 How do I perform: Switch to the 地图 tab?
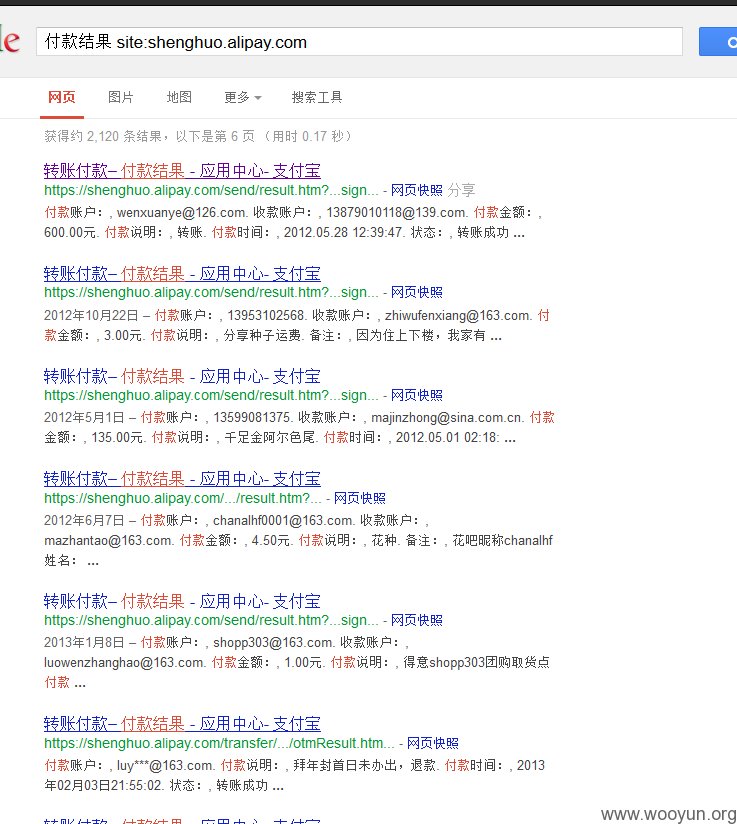pos(179,97)
